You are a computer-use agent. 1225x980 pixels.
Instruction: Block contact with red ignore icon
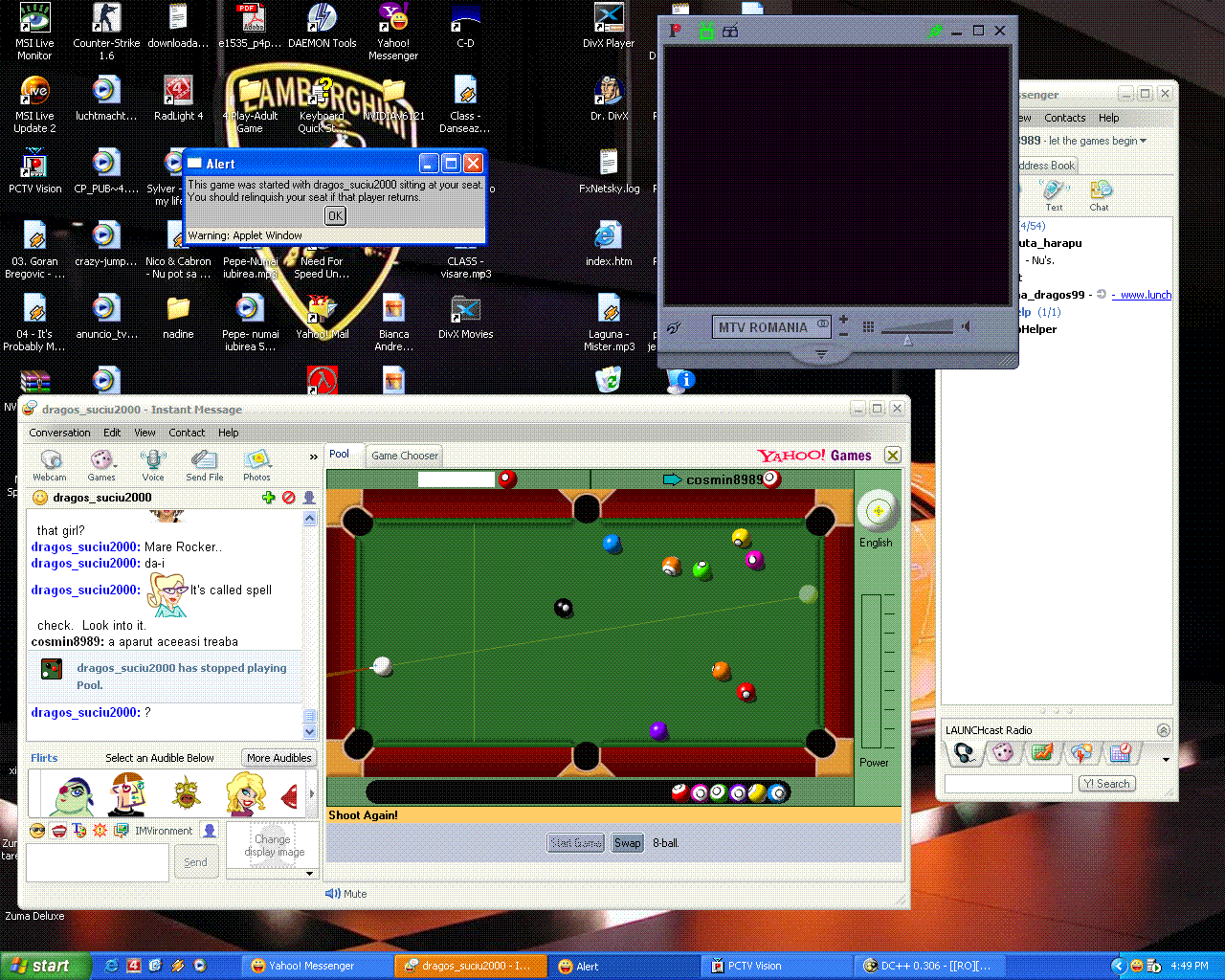288,498
